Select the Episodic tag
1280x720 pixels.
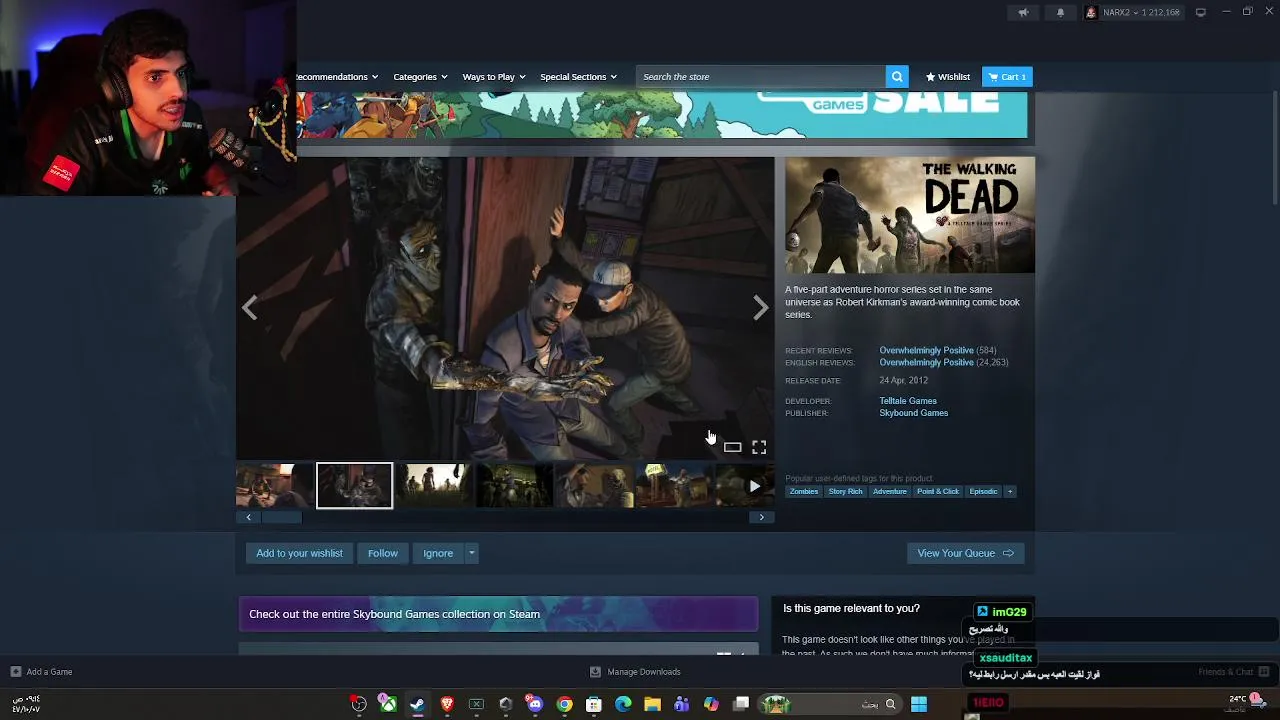coord(983,491)
